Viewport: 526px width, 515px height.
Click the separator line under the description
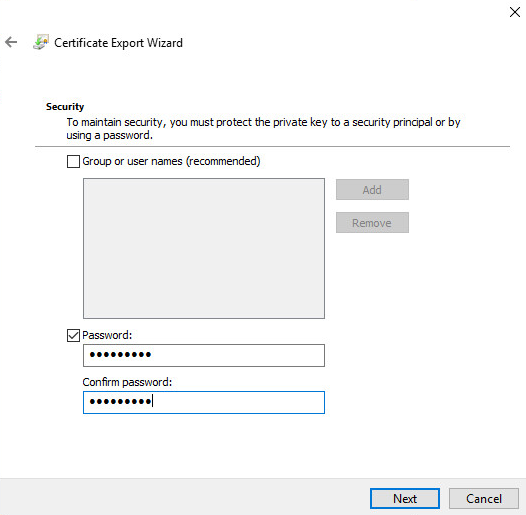(272, 147)
